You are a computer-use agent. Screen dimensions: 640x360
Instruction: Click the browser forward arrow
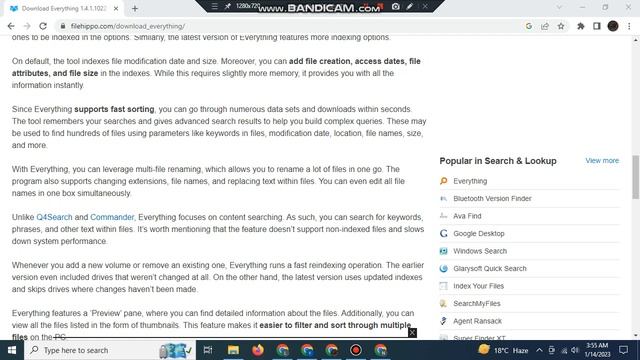click(x=27, y=26)
